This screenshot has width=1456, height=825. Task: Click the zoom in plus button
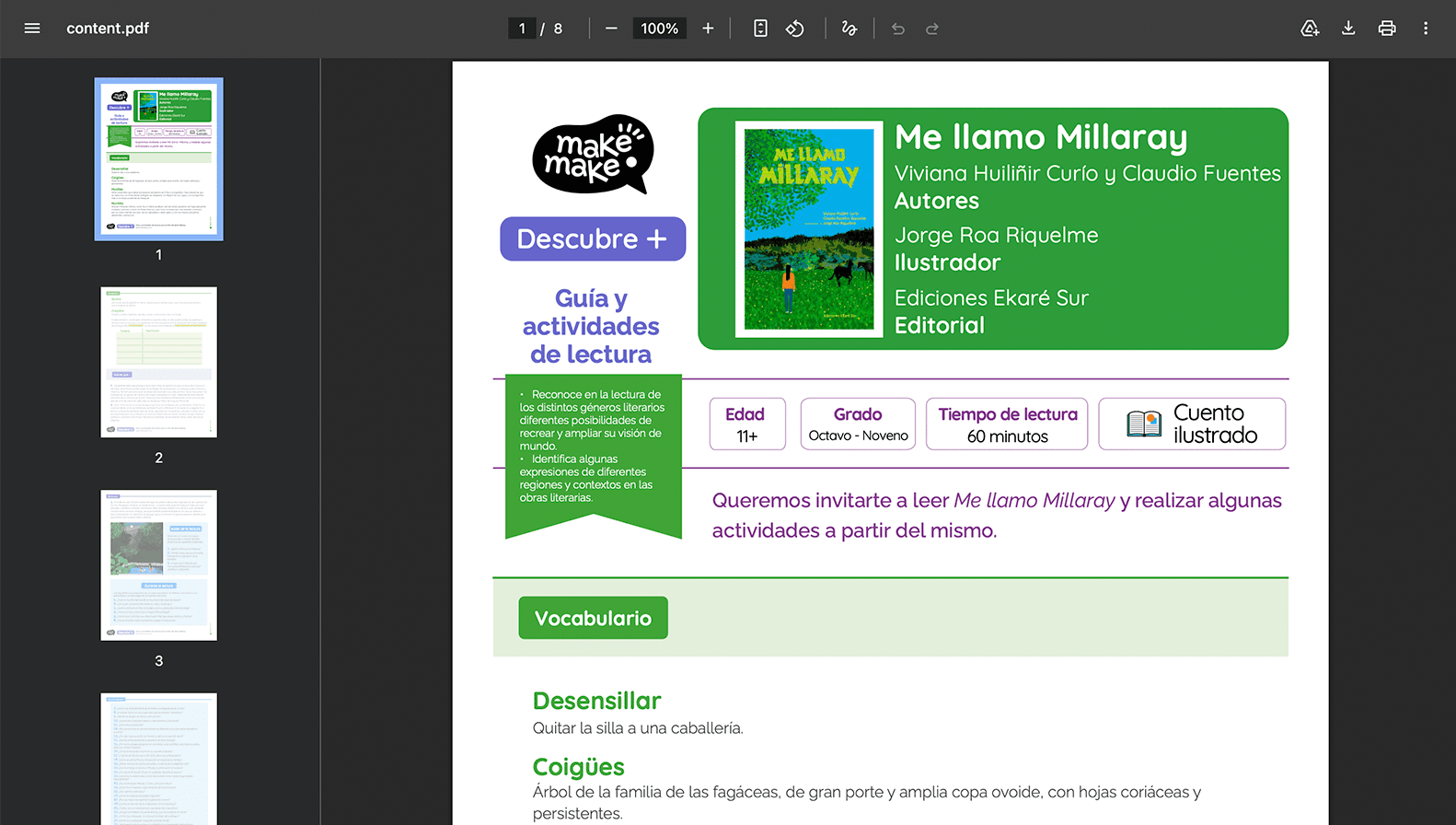click(x=708, y=29)
